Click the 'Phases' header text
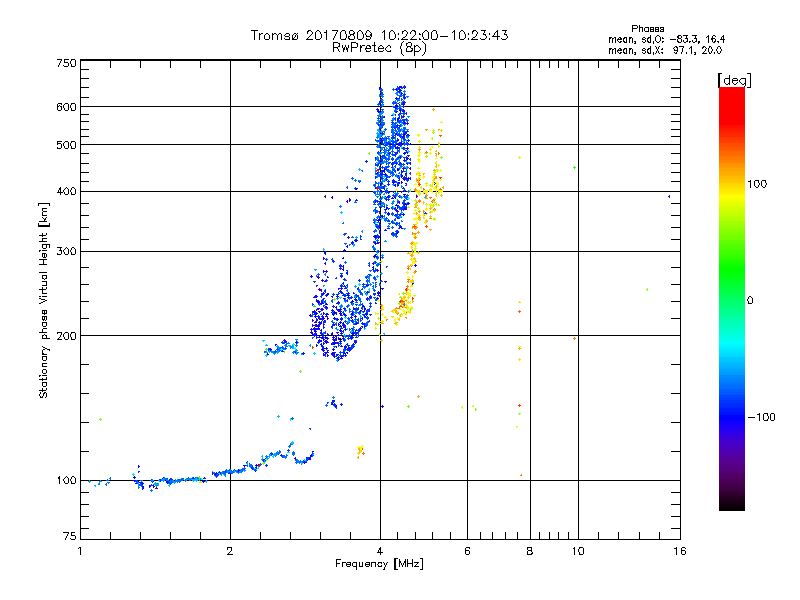The height and width of the screenshot is (600, 800). tap(647, 29)
